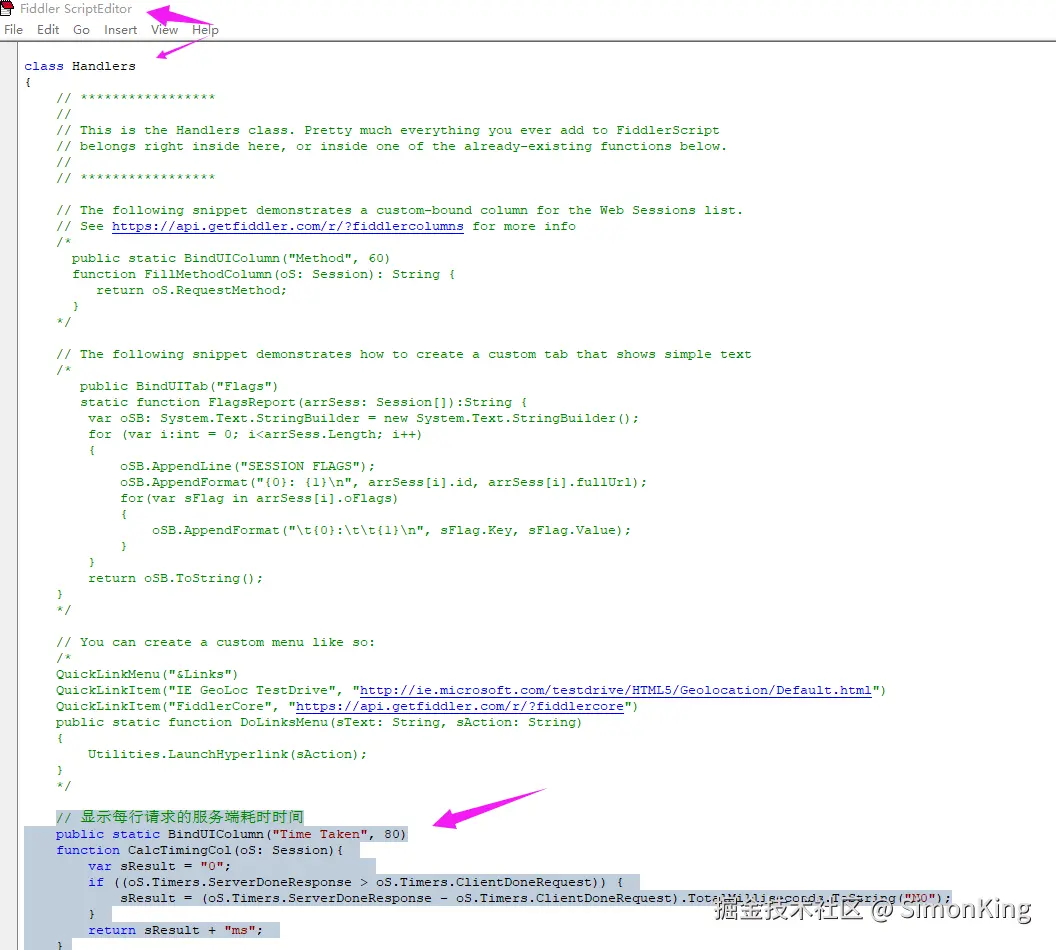Viewport: 1056px width, 950px height.
Task: Click the 'var oSB: System.Text.StringBuilder' line
Action: pyautogui.click(x=364, y=418)
